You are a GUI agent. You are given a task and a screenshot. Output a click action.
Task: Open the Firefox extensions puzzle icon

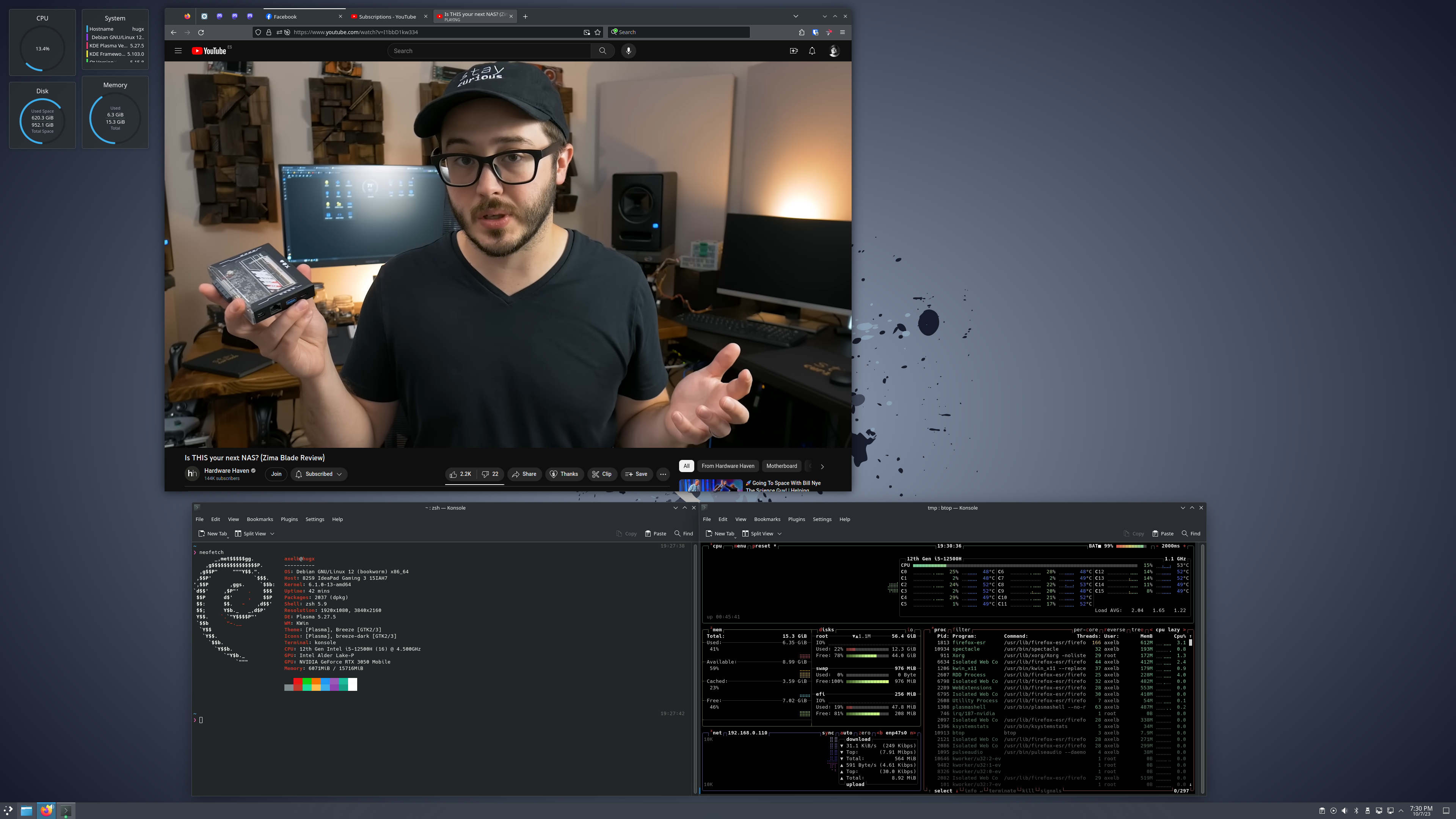coord(802,32)
